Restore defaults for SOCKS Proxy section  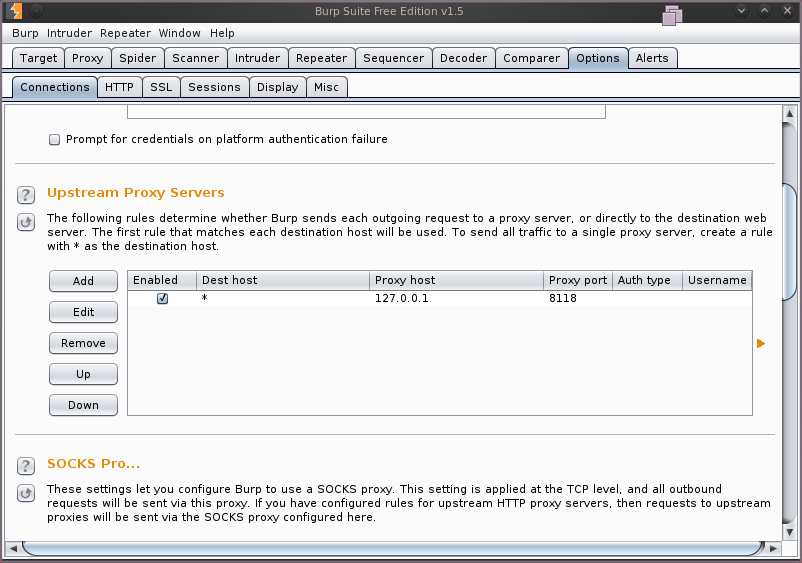26,493
